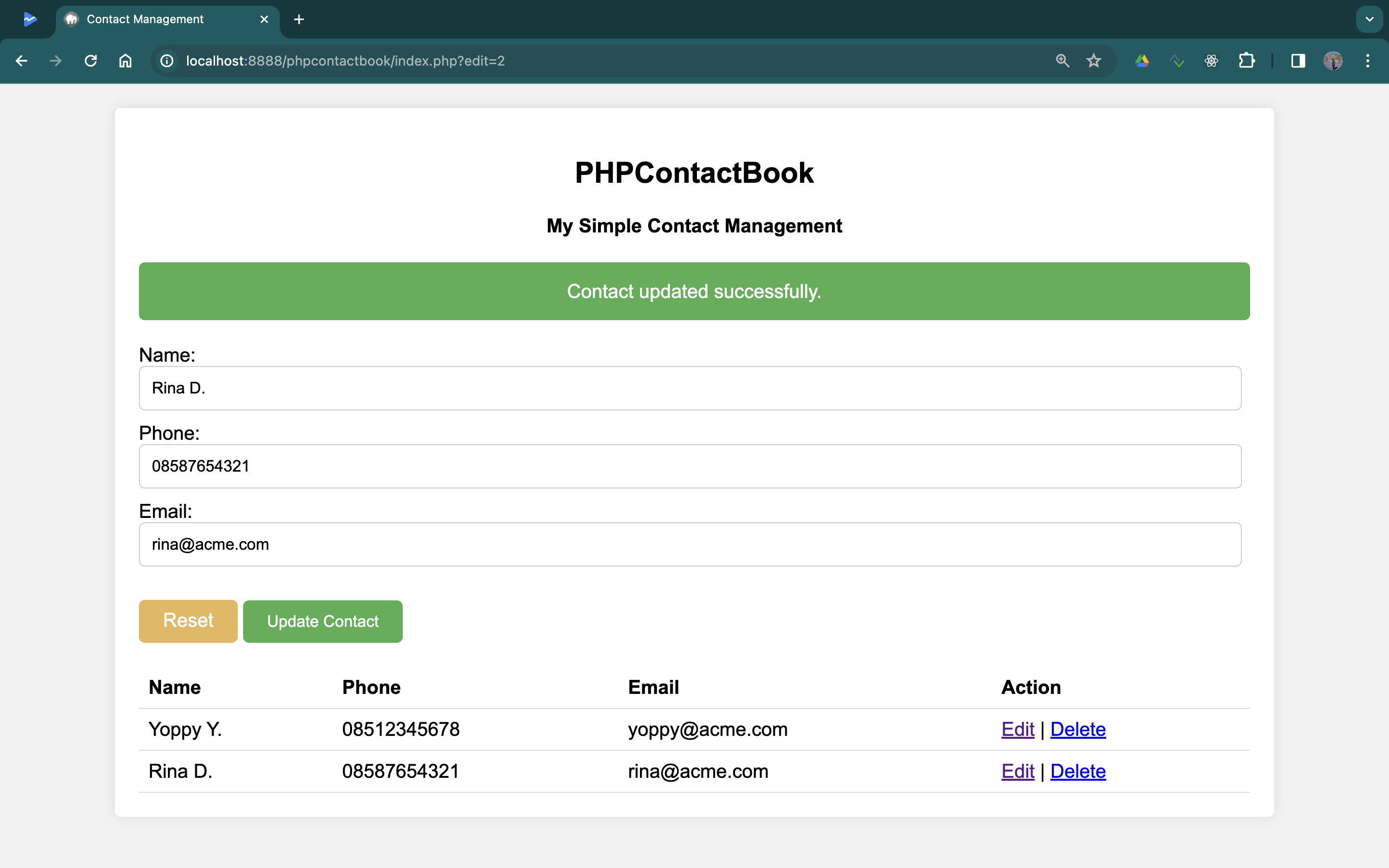The width and height of the screenshot is (1389, 868).
Task: Focus the Phone input field
Action: click(689, 466)
